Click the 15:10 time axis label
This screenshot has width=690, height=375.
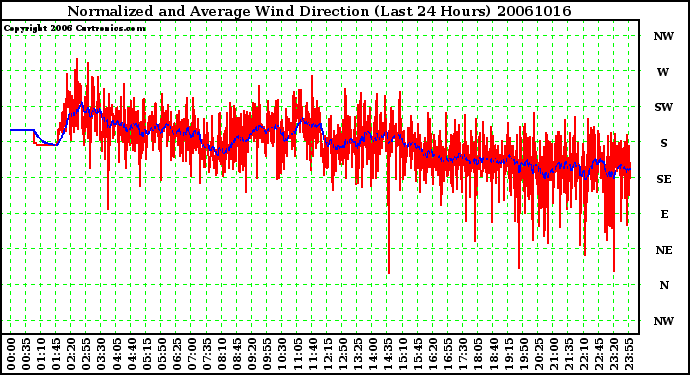[x=403, y=354]
